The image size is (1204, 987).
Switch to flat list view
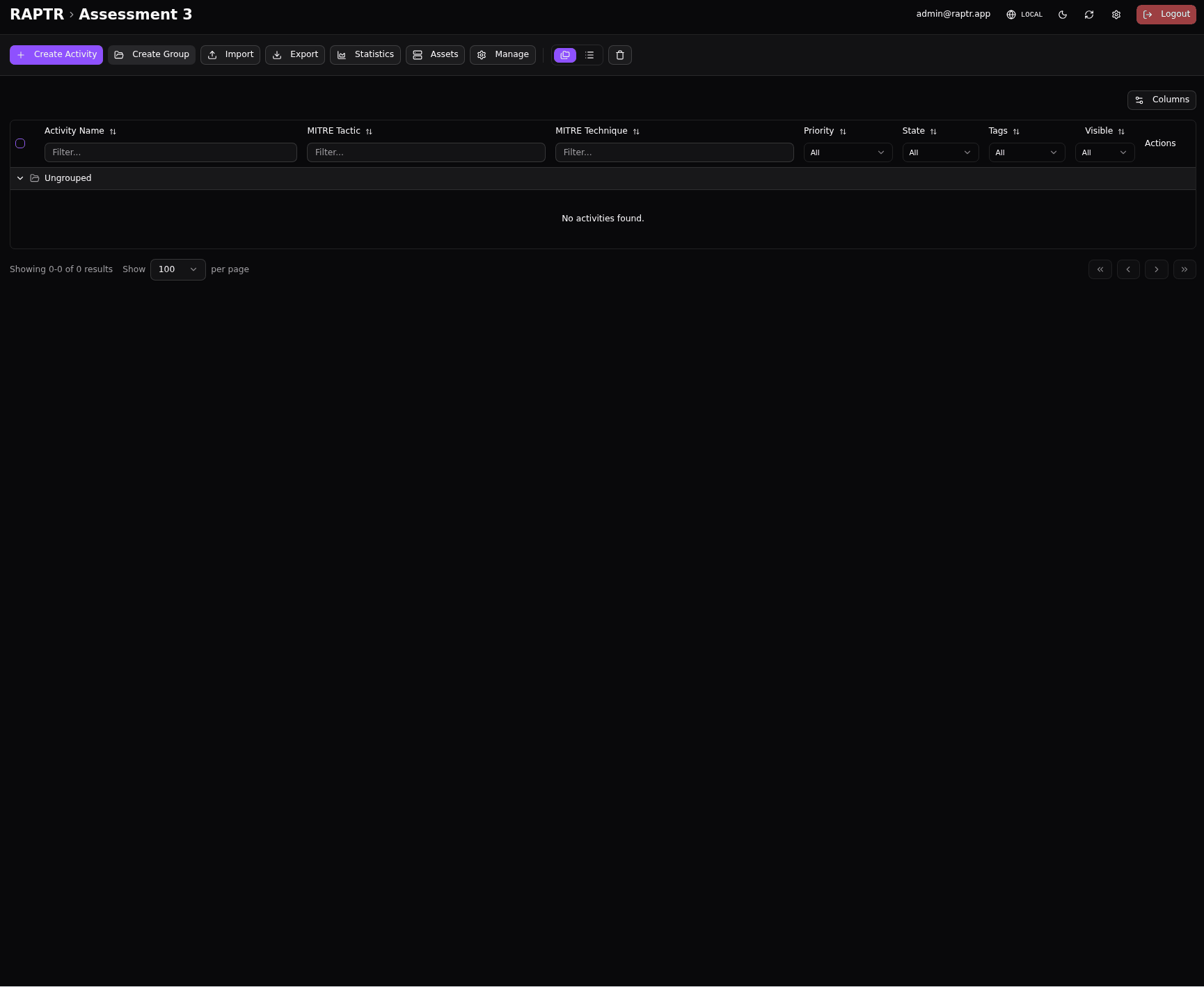click(589, 54)
